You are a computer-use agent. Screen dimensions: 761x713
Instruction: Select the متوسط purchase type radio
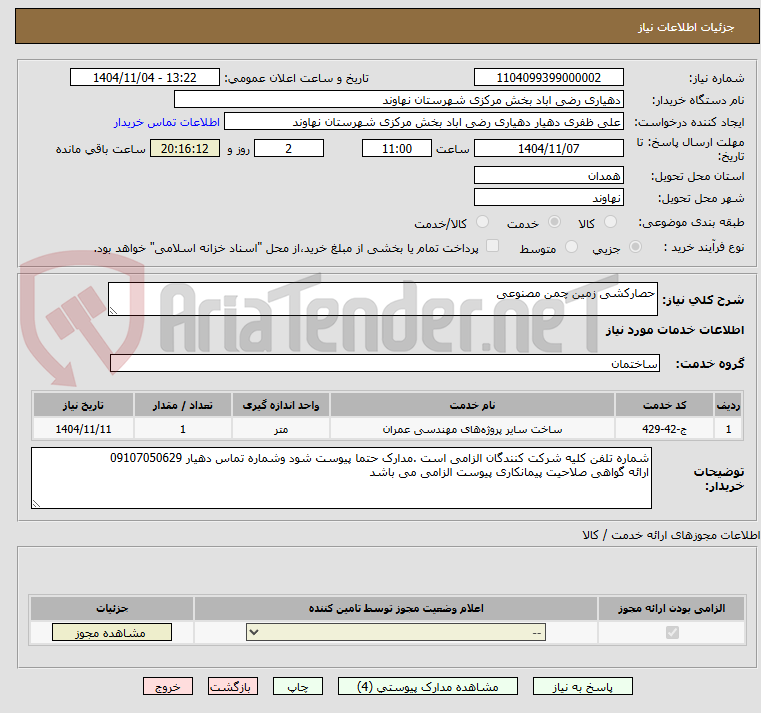(572, 247)
